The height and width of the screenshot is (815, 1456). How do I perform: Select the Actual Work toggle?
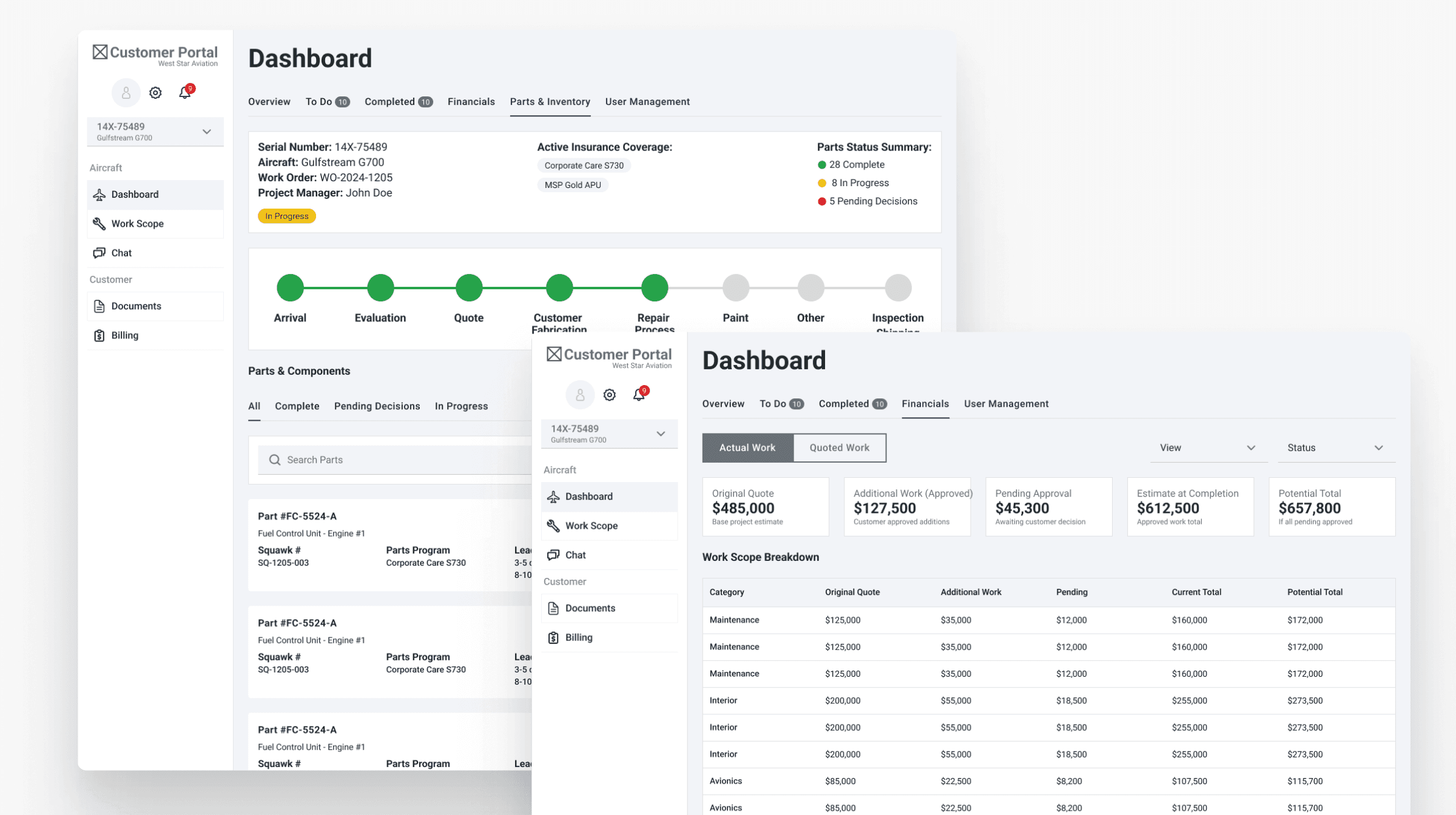747,448
